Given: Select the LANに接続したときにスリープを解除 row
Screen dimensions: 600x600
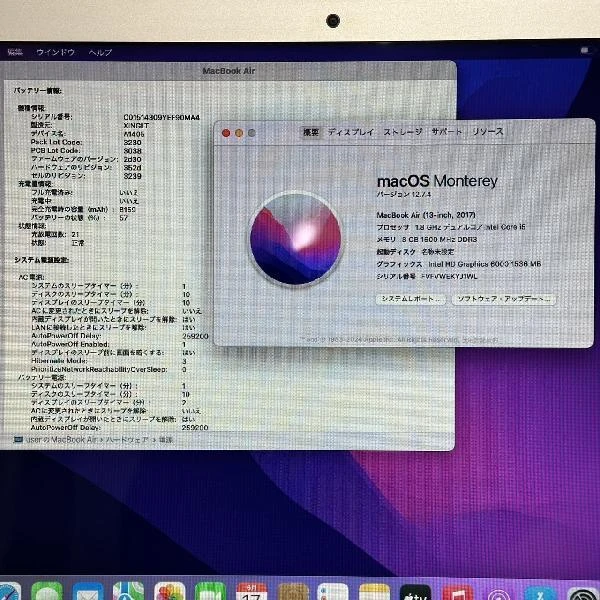Looking at the screenshot, I should 113,328.
